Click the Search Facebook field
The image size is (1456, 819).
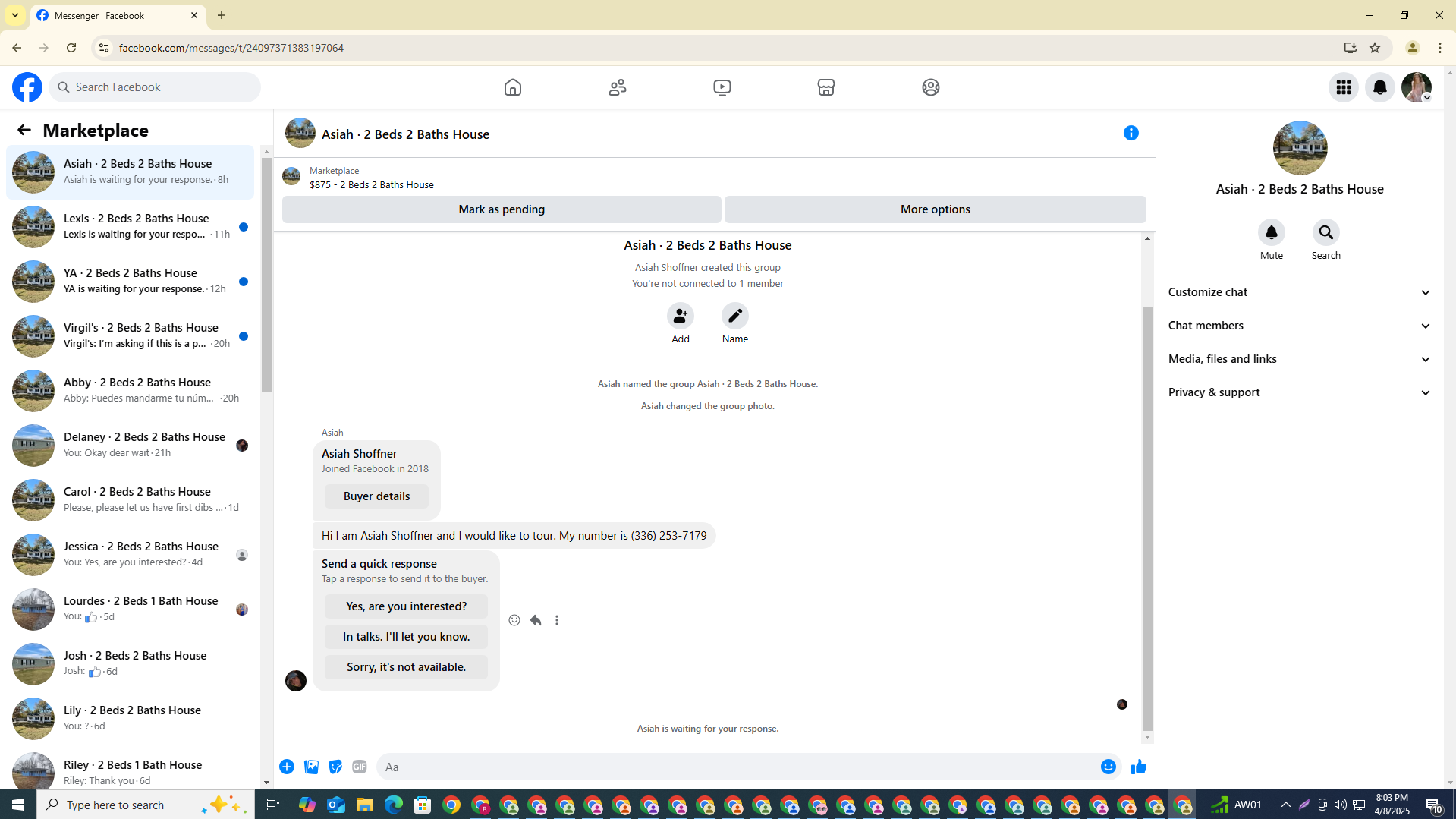click(x=155, y=87)
